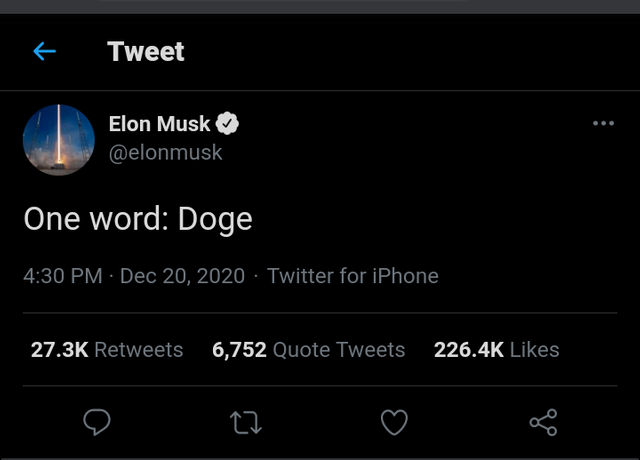Click the word Doge in the tweet
This screenshot has height=460, width=640.
tap(215, 219)
